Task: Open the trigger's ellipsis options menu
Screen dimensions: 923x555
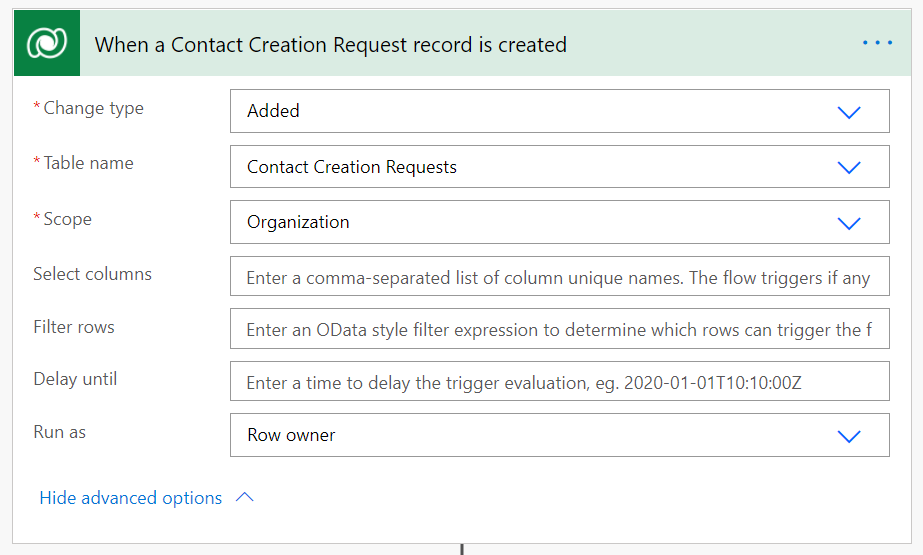Action: [x=877, y=43]
